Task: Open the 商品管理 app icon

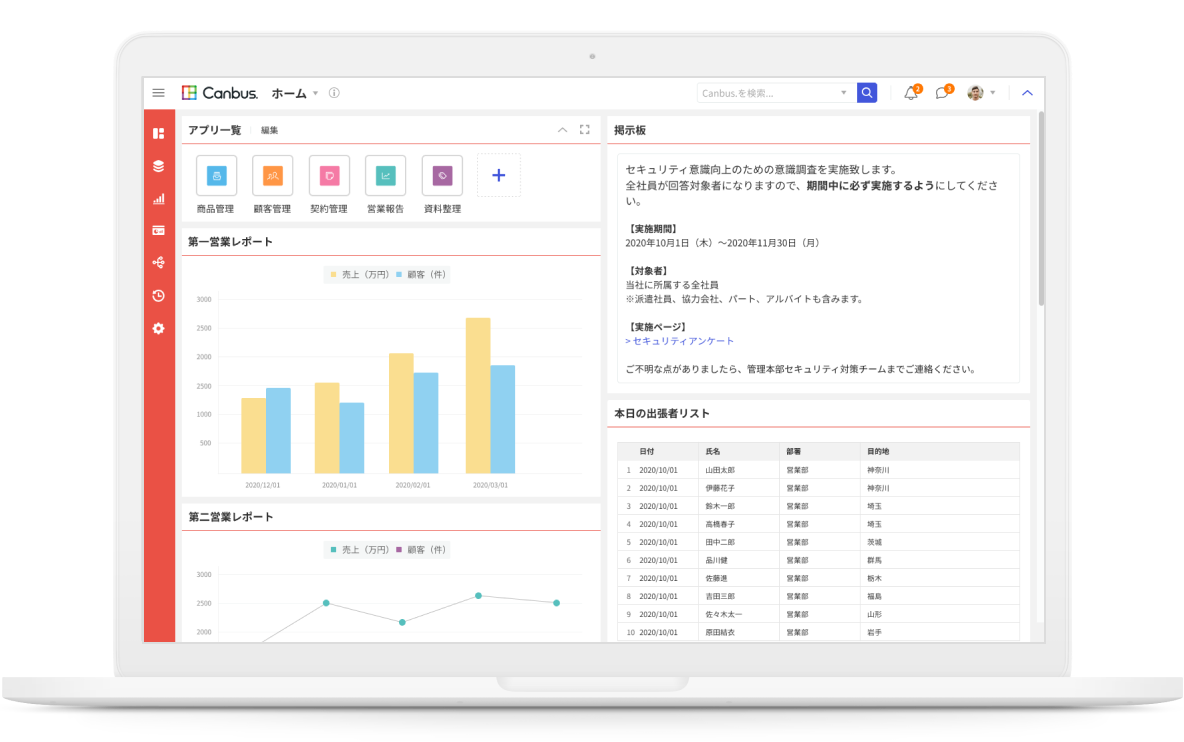Action: [x=216, y=176]
